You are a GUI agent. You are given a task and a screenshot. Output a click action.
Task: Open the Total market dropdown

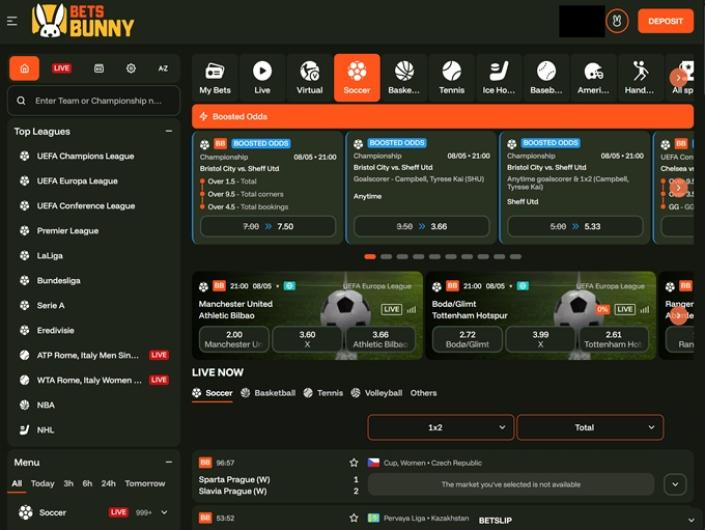[590, 428]
